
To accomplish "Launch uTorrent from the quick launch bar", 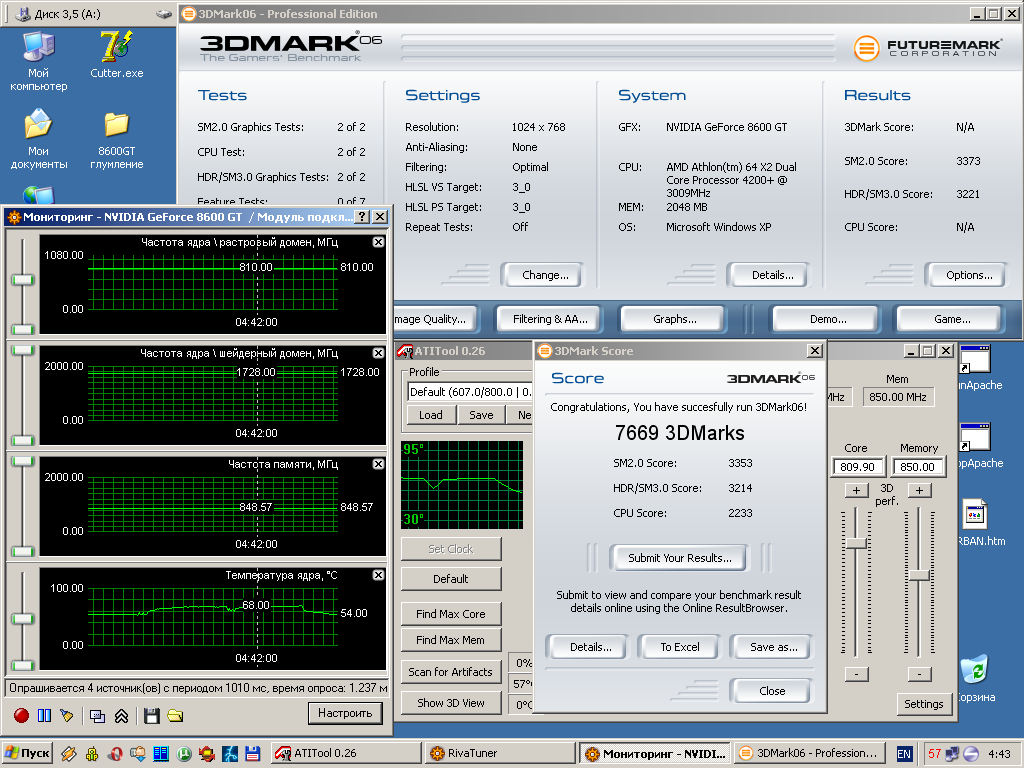I will coord(184,754).
